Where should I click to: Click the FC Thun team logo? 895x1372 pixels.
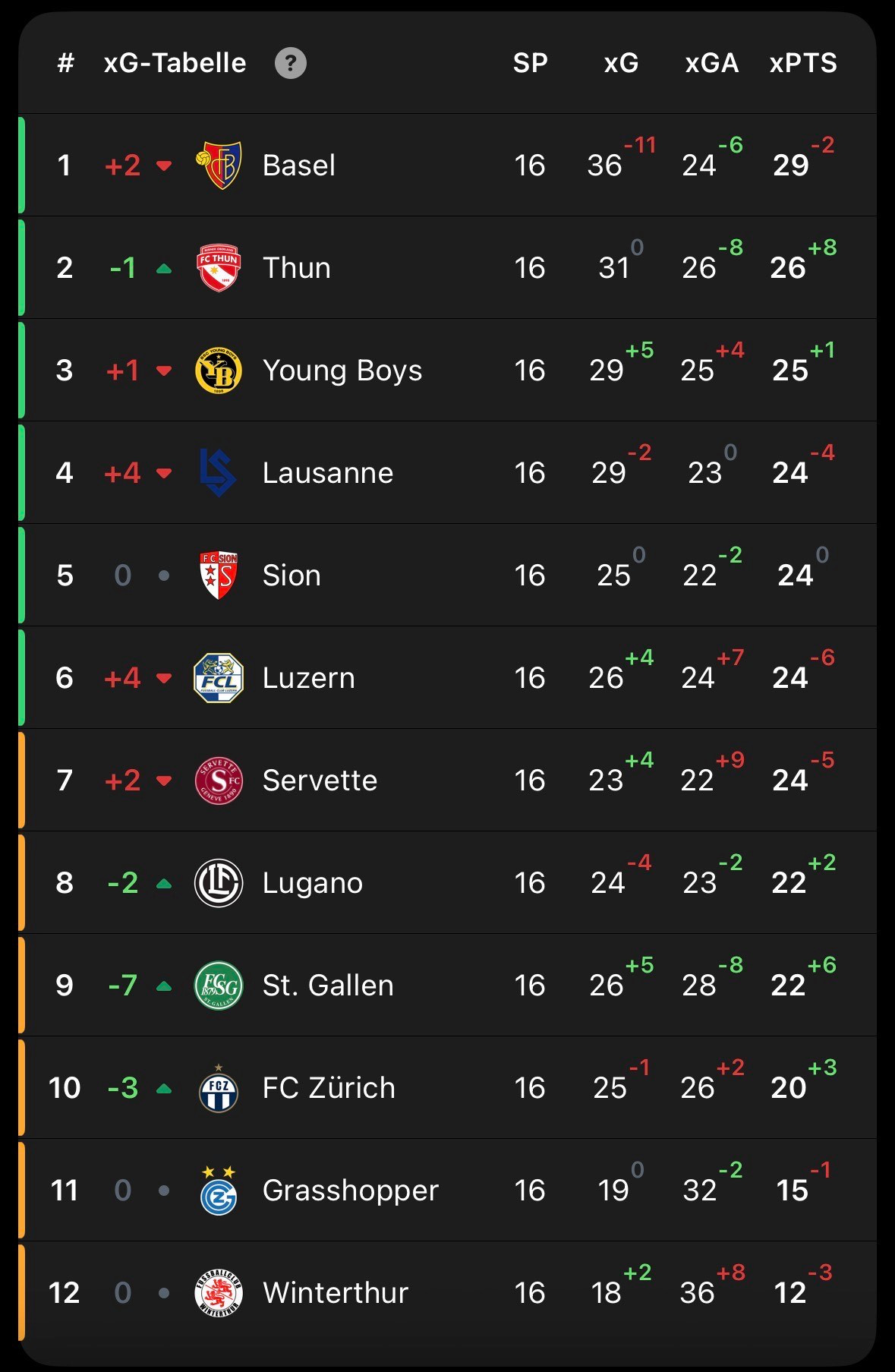point(219,267)
